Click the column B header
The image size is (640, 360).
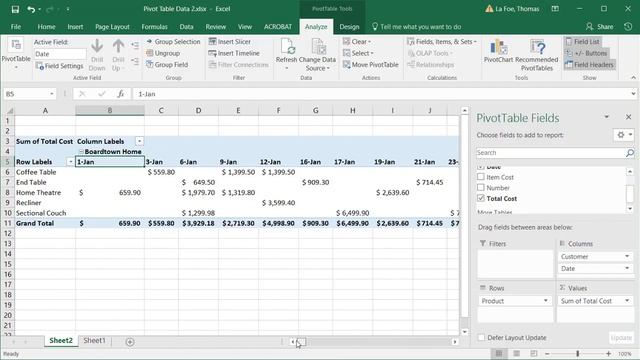pos(110,110)
